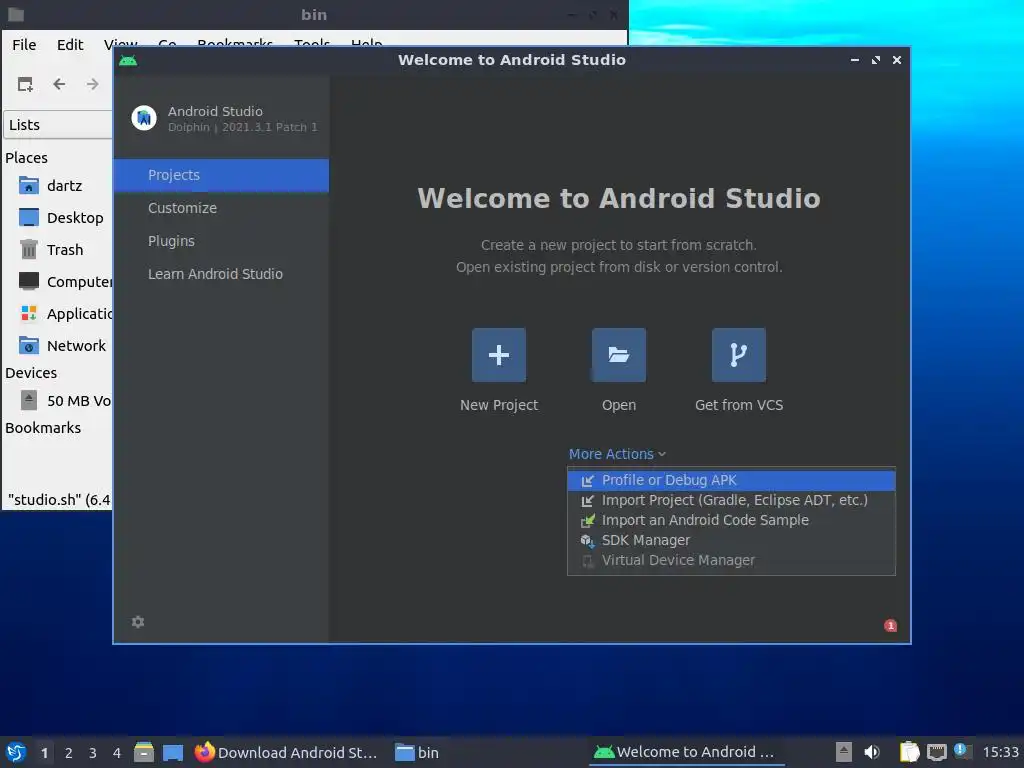Click the Import an Android Code Sample icon
The height and width of the screenshot is (768, 1024).
(588, 520)
